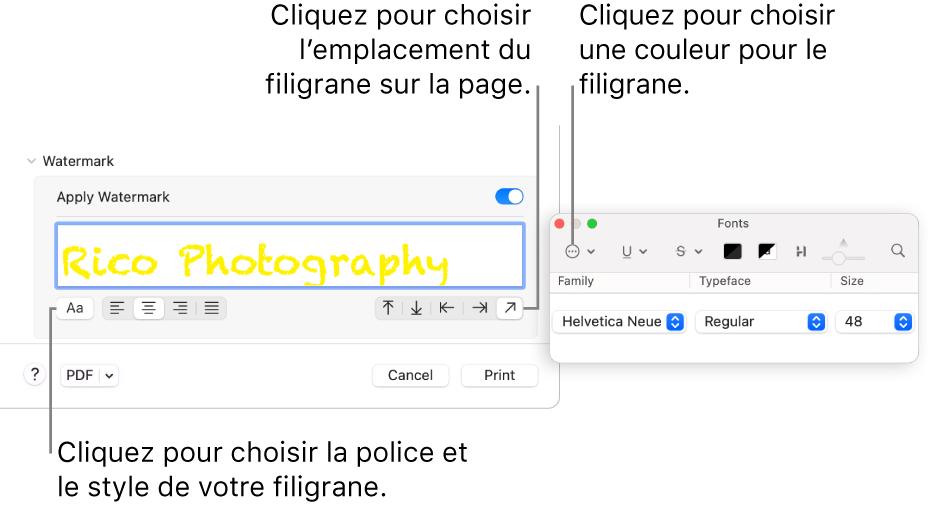Position watermark at left edge
Screen dimensions: 931x508
(446, 308)
